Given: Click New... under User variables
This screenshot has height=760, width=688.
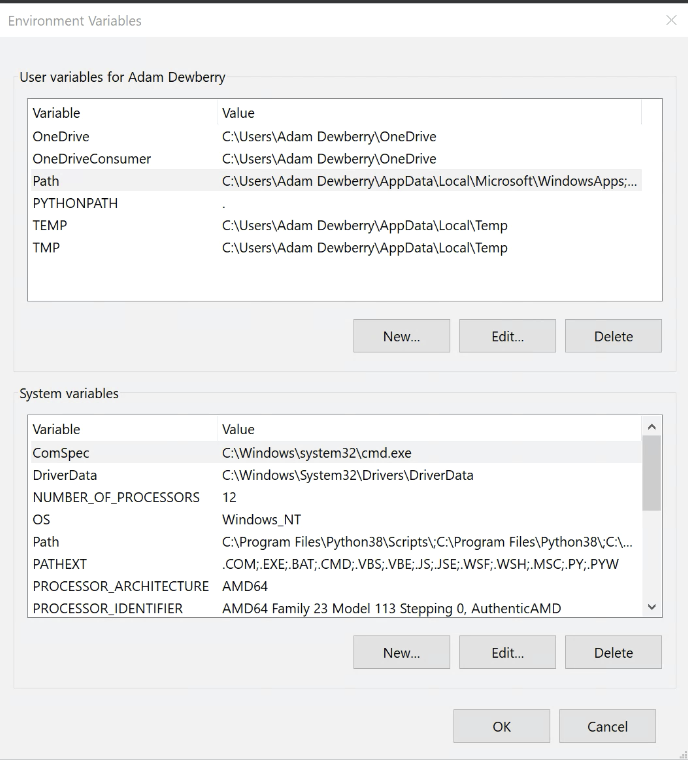Looking at the screenshot, I should click(x=401, y=336).
